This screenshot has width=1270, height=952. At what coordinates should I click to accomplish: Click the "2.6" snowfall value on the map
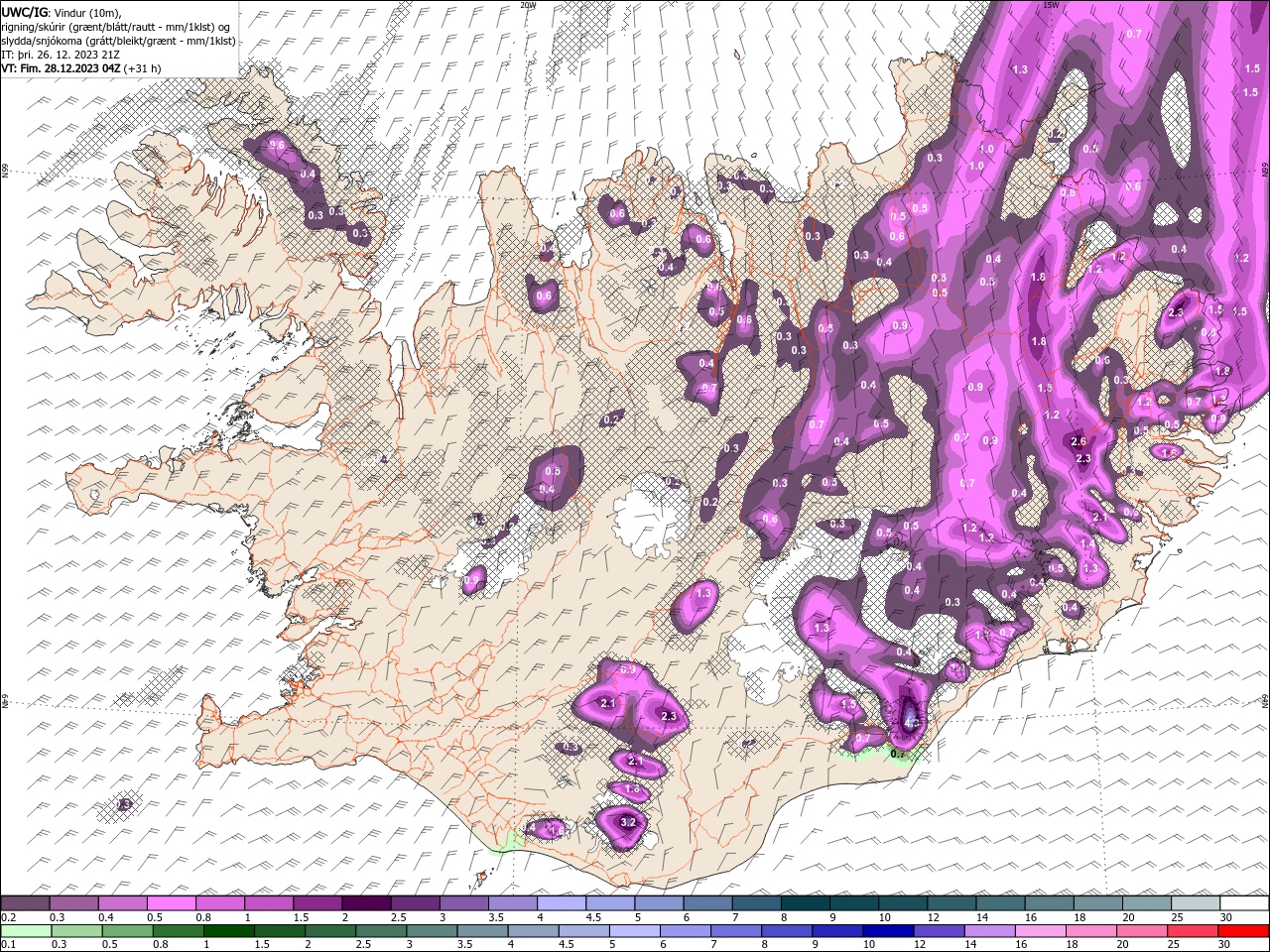coord(1079,441)
